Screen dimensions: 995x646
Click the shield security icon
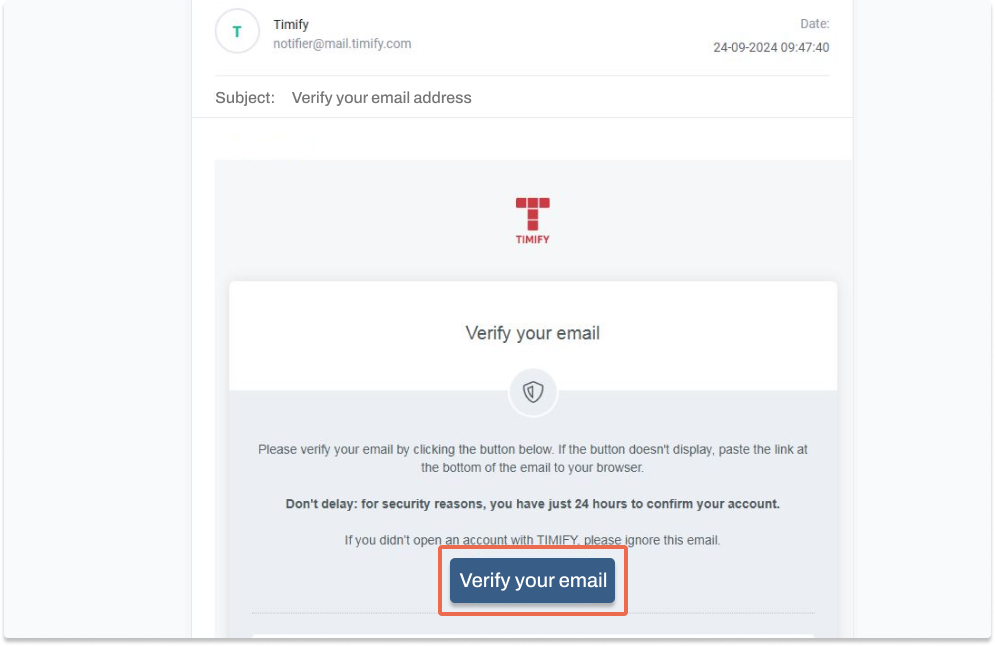coord(533,392)
